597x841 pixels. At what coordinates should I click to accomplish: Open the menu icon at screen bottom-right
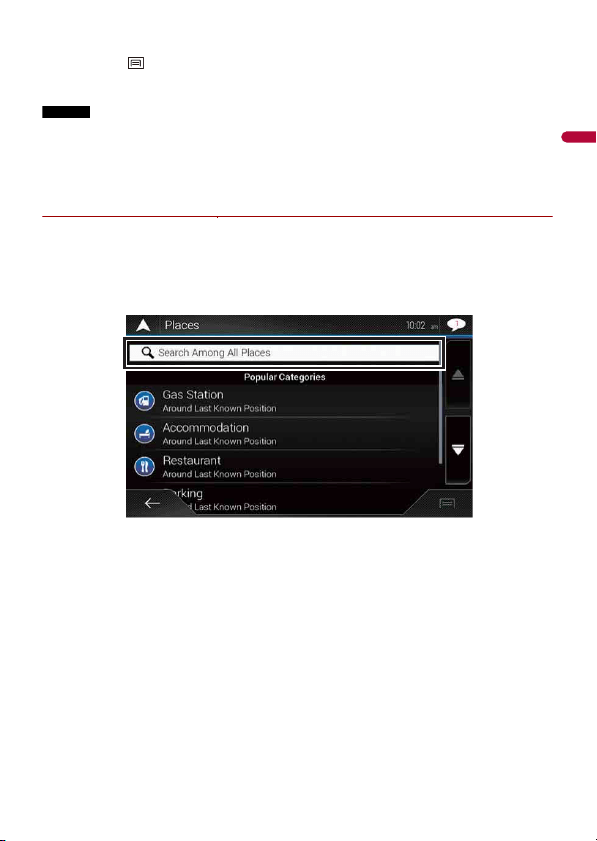coord(447,503)
